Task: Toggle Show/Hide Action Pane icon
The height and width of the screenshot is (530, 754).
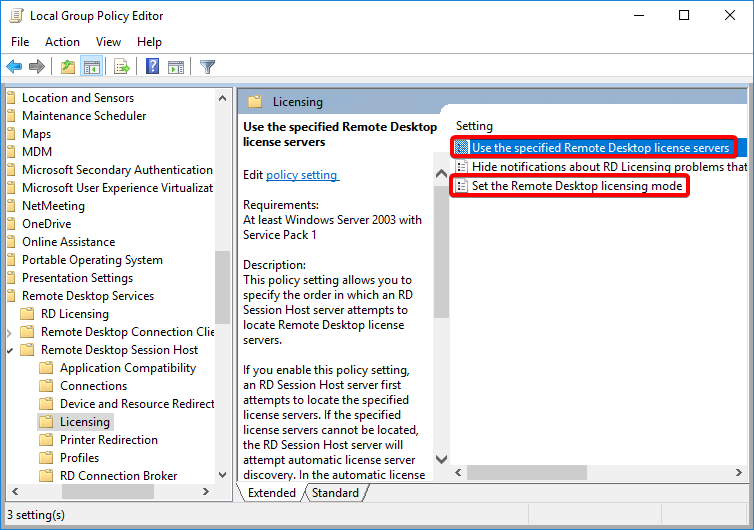Action: (176, 67)
